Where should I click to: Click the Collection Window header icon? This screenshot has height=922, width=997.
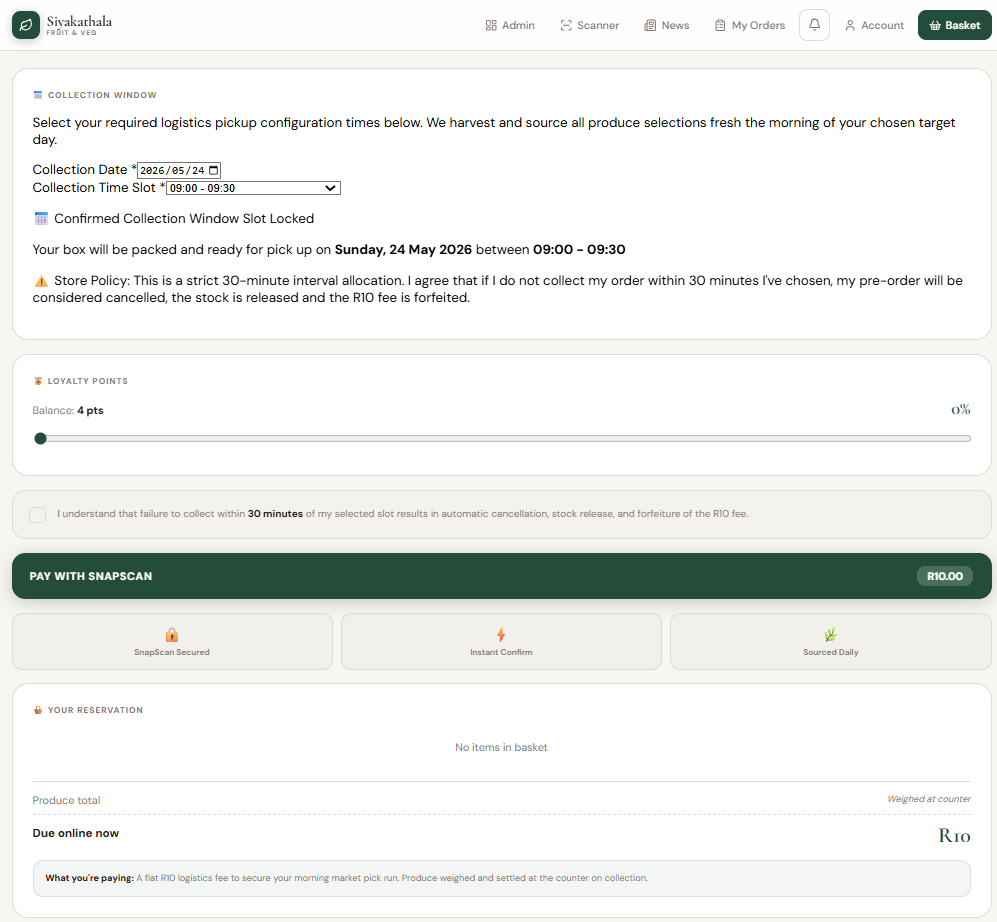point(38,95)
